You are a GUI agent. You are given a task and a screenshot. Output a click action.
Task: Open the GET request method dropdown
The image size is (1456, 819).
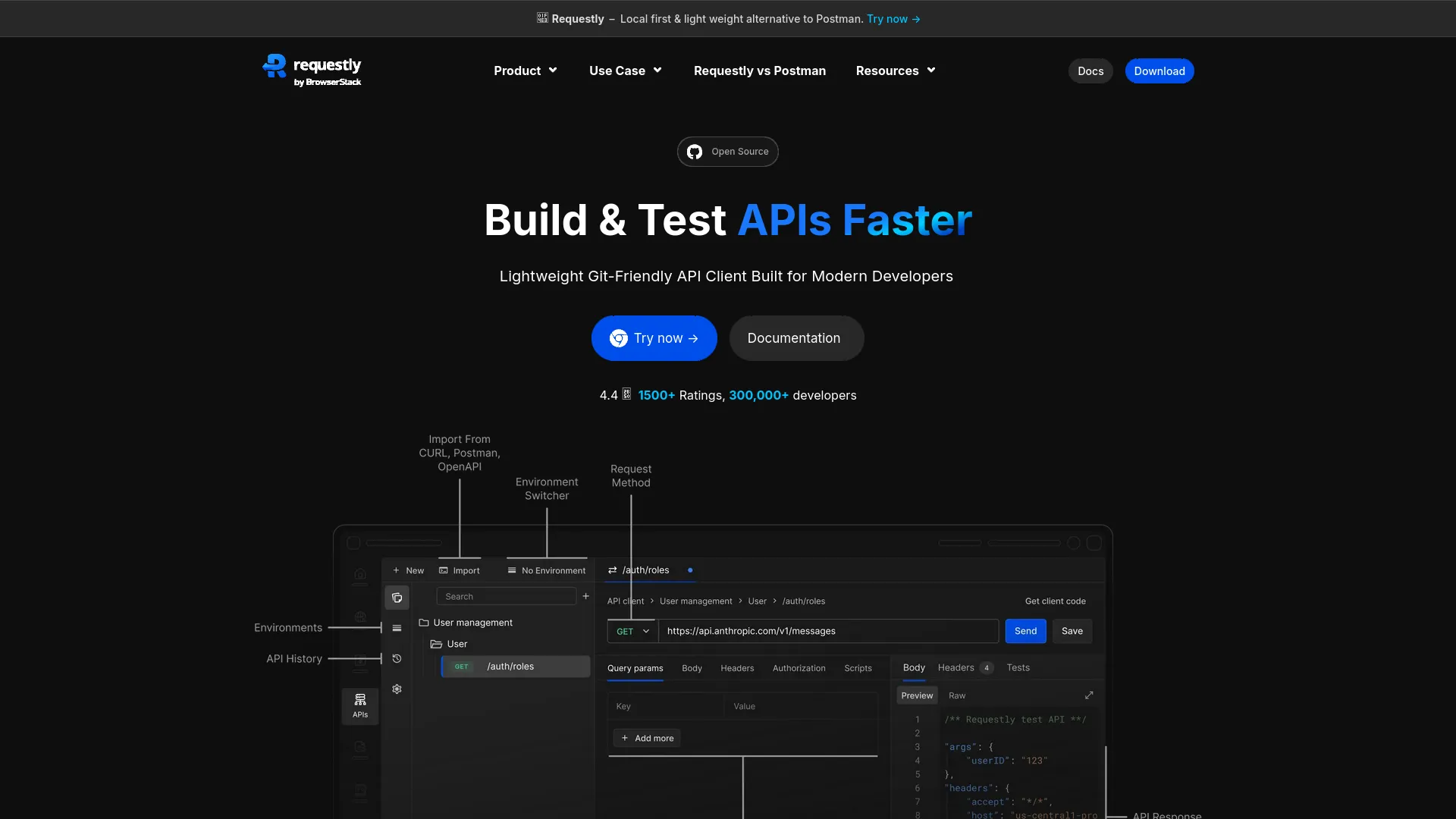(x=632, y=631)
